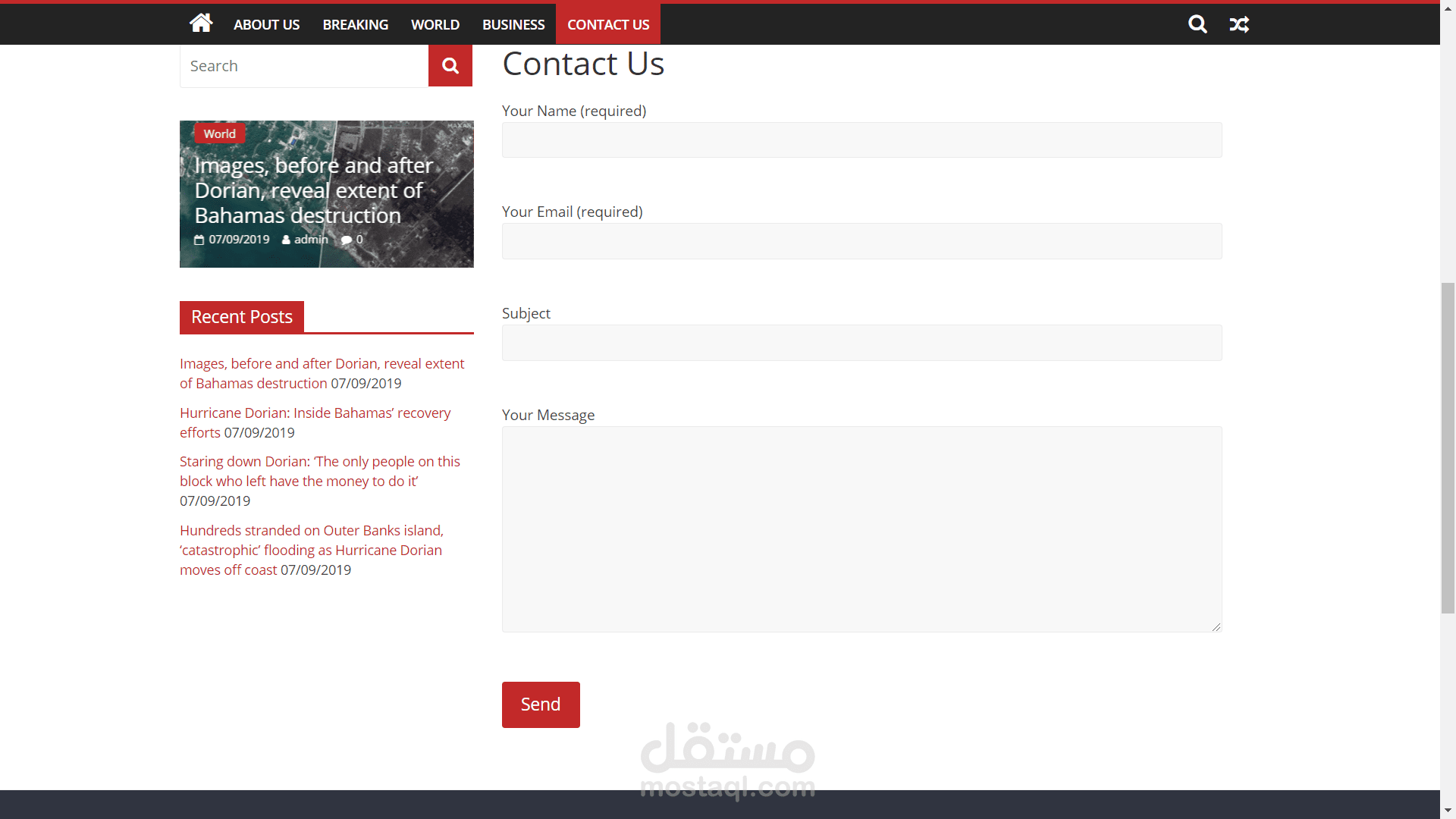1456x819 pixels.
Task: Focus the Your Name input field
Action: 861,140
